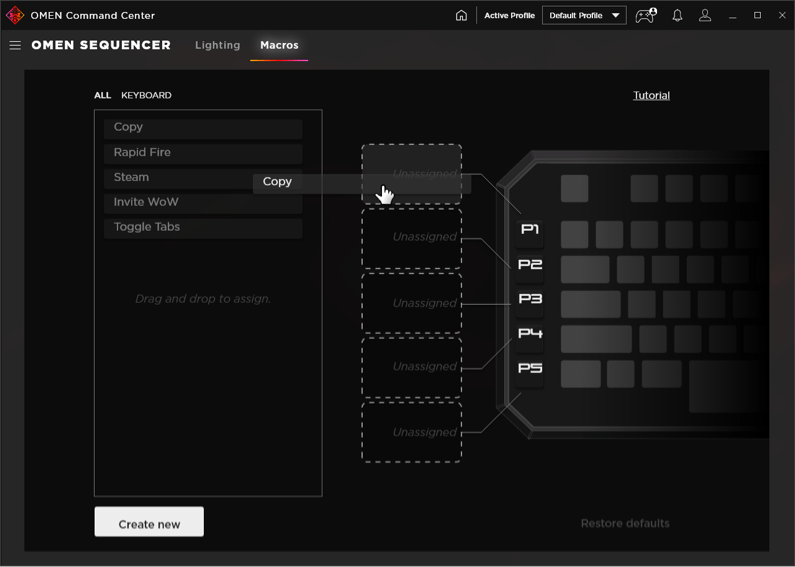Image resolution: width=795 pixels, height=567 pixels.
Task: Open the game controller icon
Action: pyautogui.click(x=646, y=15)
